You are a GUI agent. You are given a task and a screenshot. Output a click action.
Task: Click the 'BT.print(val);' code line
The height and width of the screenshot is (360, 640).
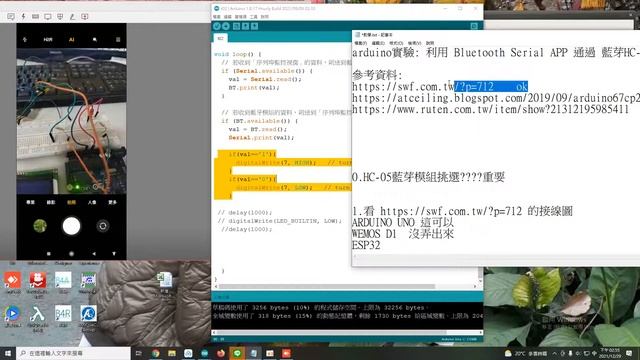(x=254, y=87)
